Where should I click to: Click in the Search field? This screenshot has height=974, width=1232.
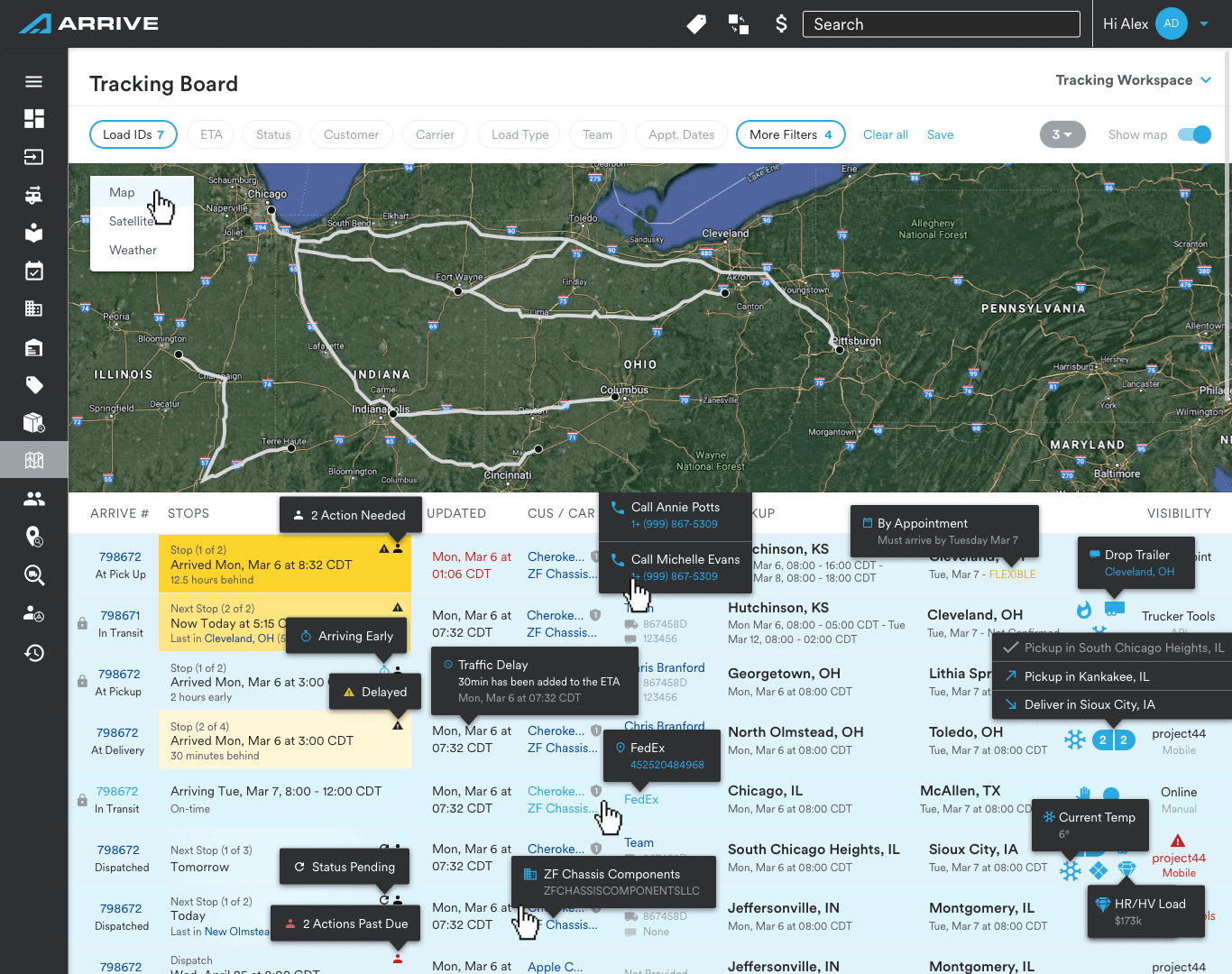(x=942, y=24)
